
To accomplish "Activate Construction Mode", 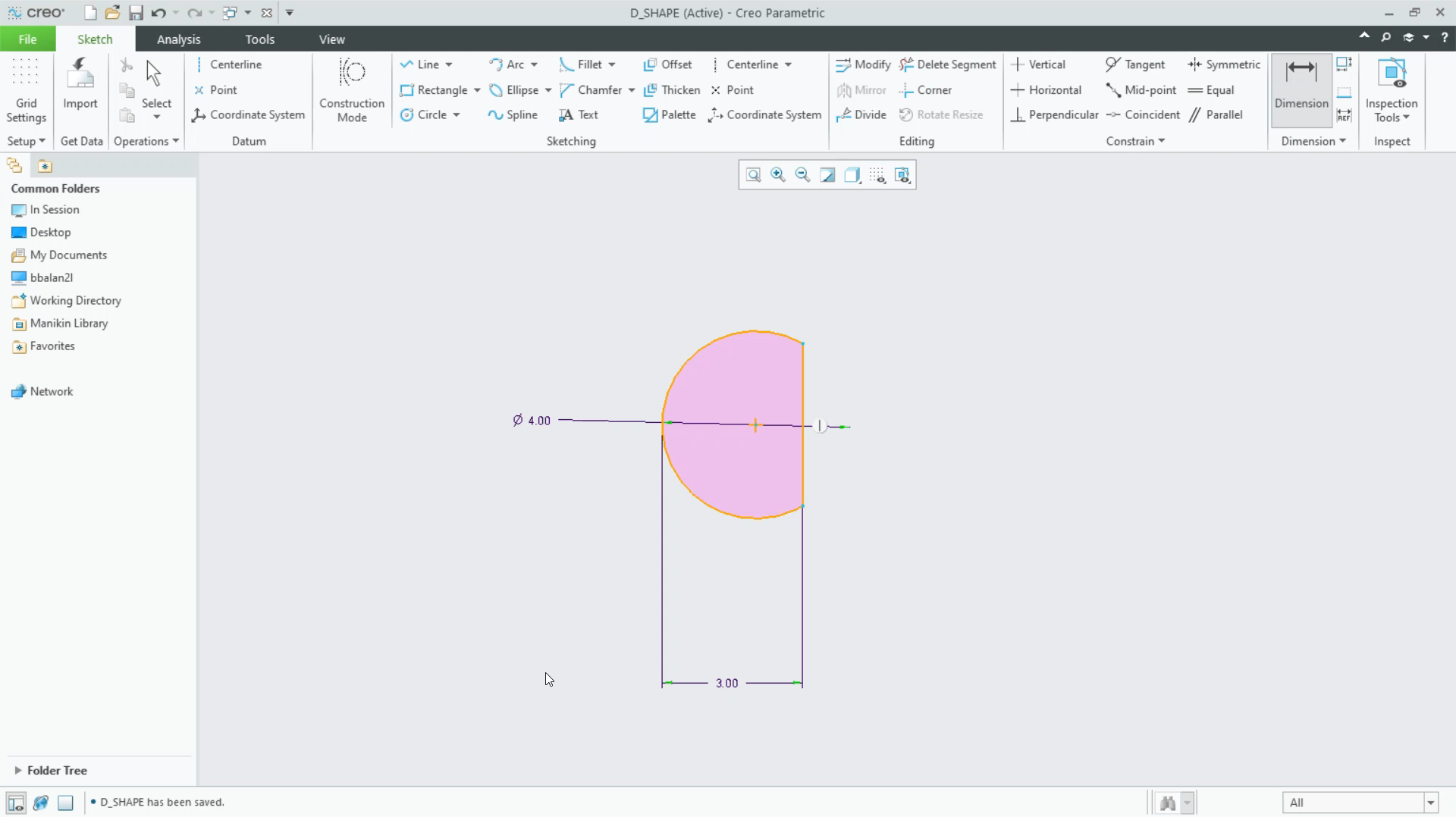I will 352,90.
